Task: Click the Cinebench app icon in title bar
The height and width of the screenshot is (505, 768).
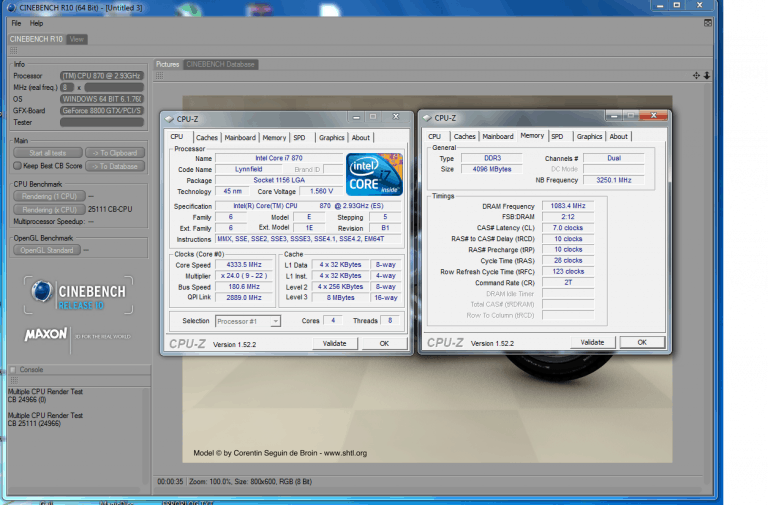Action: (x=12, y=7)
